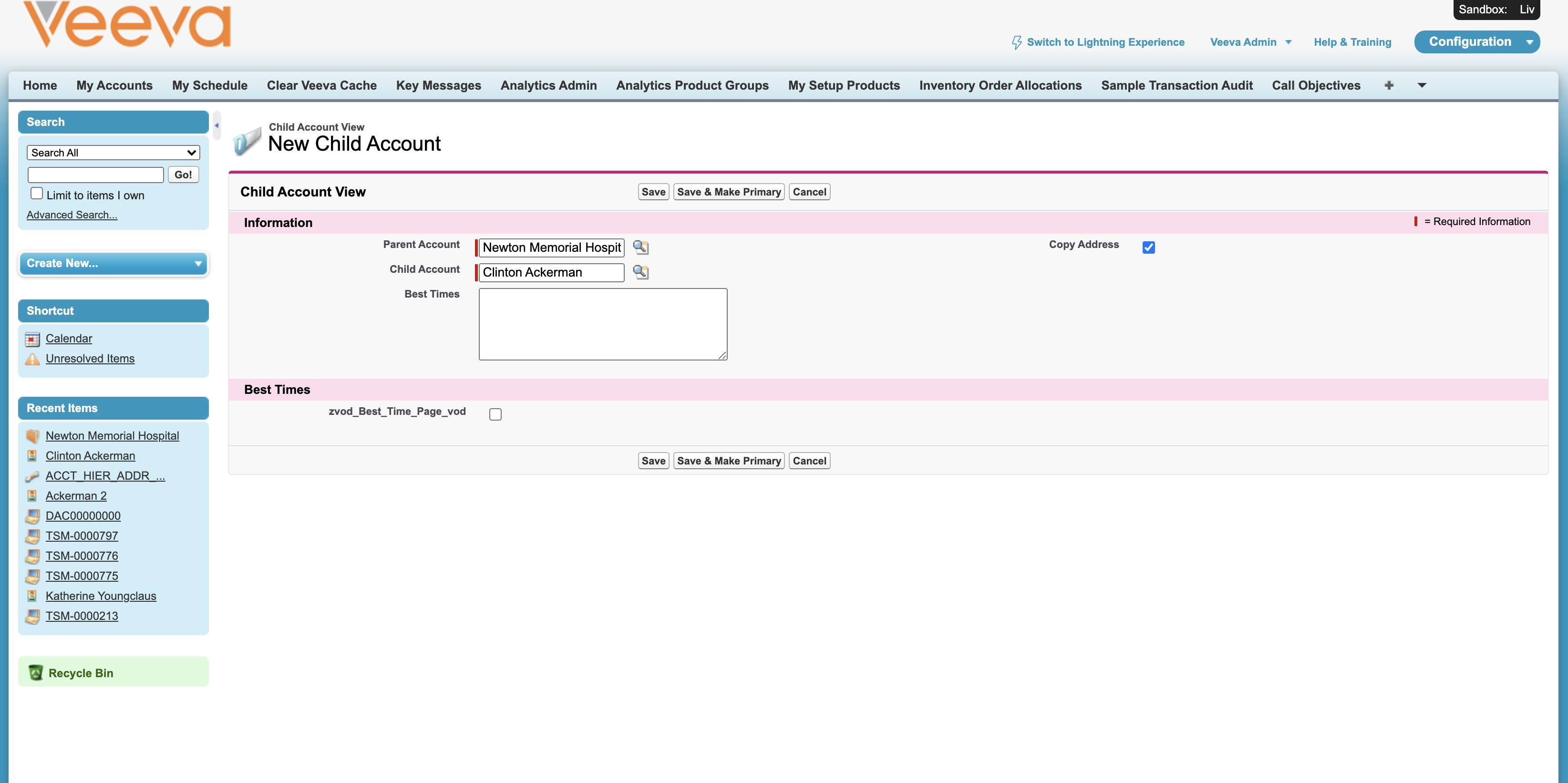The width and height of the screenshot is (1568, 783).
Task: Open the Search All dropdown
Action: click(113, 153)
